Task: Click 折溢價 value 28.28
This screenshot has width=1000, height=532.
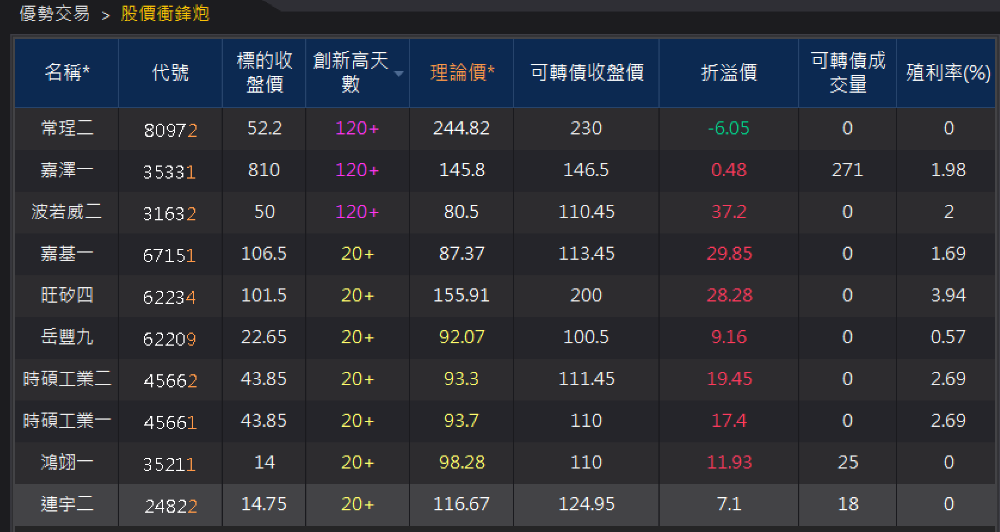Action: 729,295
